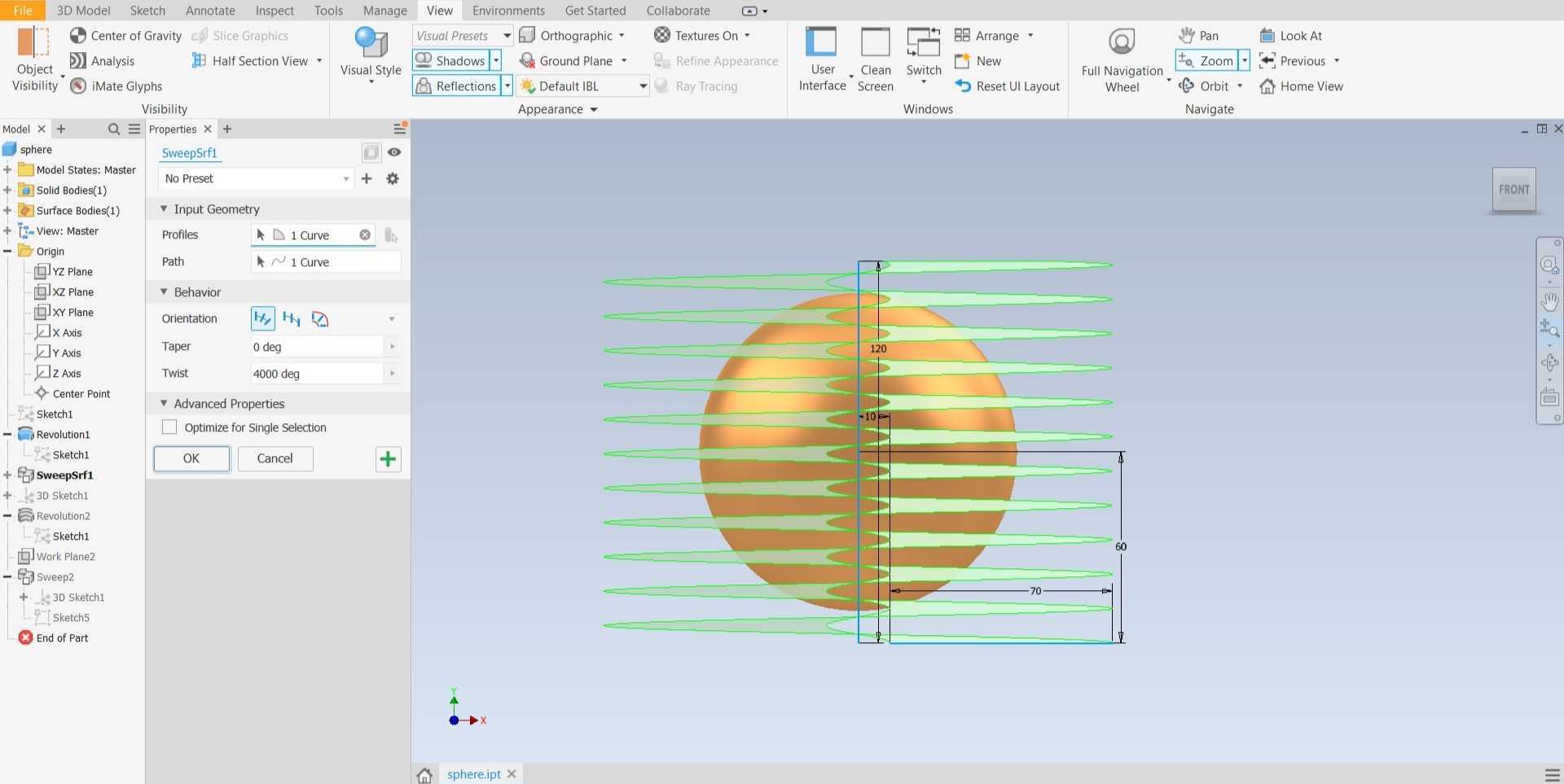Image resolution: width=1564 pixels, height=784 pixels.
Task: Click Reset UI Layout
Action: point(1007,86)
